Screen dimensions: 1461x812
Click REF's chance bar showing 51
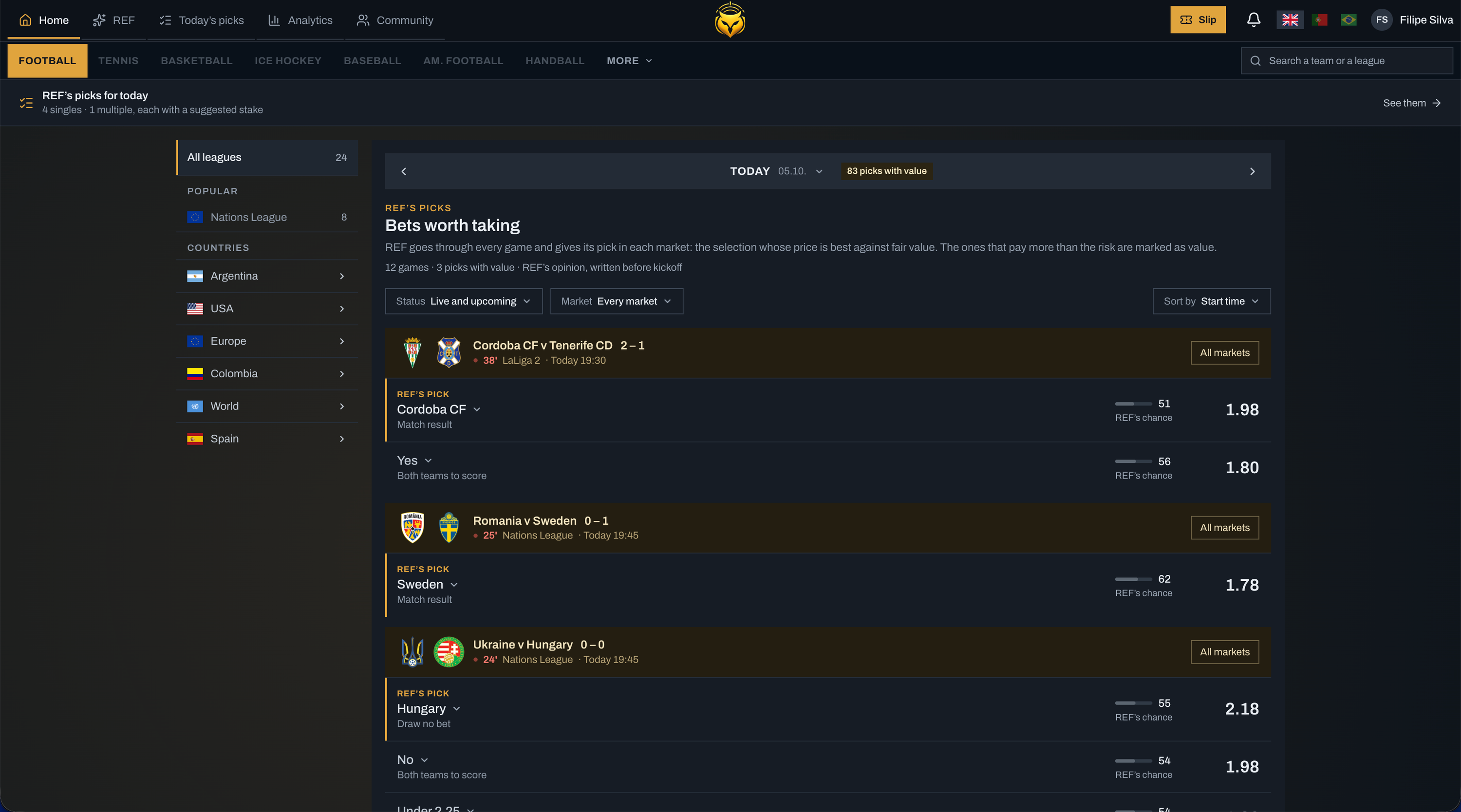click(1133, 404)
